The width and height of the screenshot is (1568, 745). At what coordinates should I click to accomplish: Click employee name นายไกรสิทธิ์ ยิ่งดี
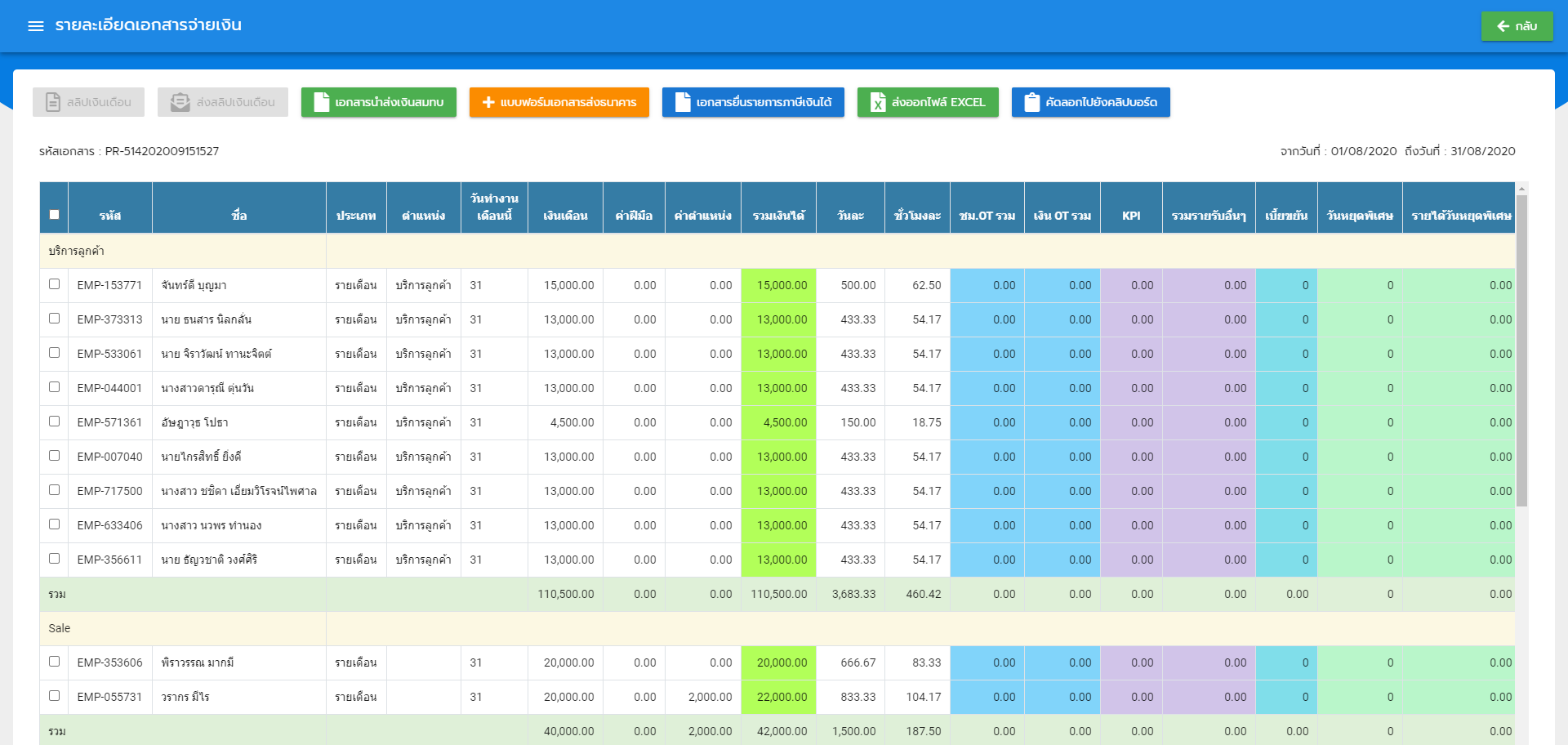[x=201, y=457]
